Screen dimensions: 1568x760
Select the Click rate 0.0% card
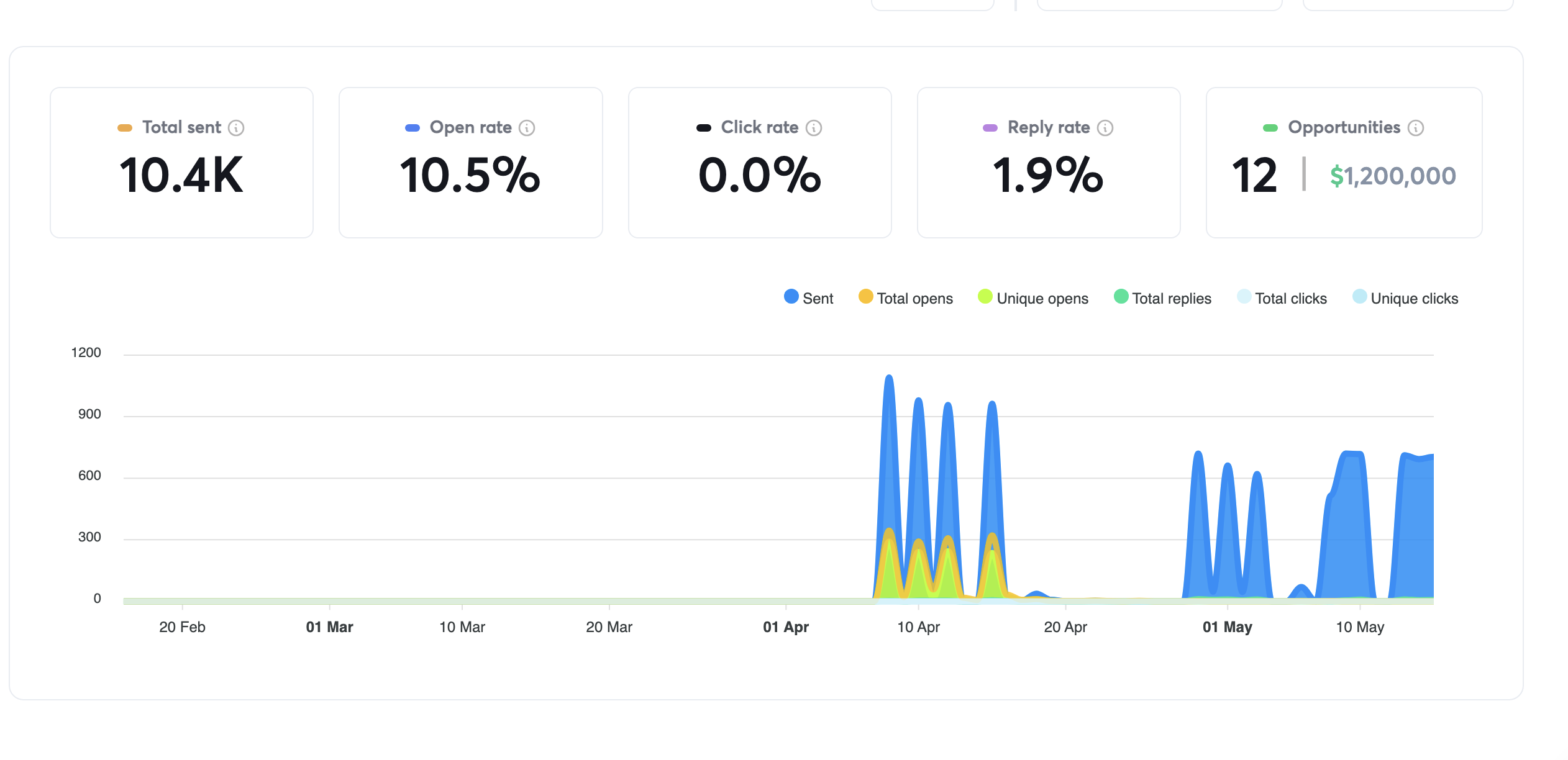pyautogui.click(x=760, y=163)
